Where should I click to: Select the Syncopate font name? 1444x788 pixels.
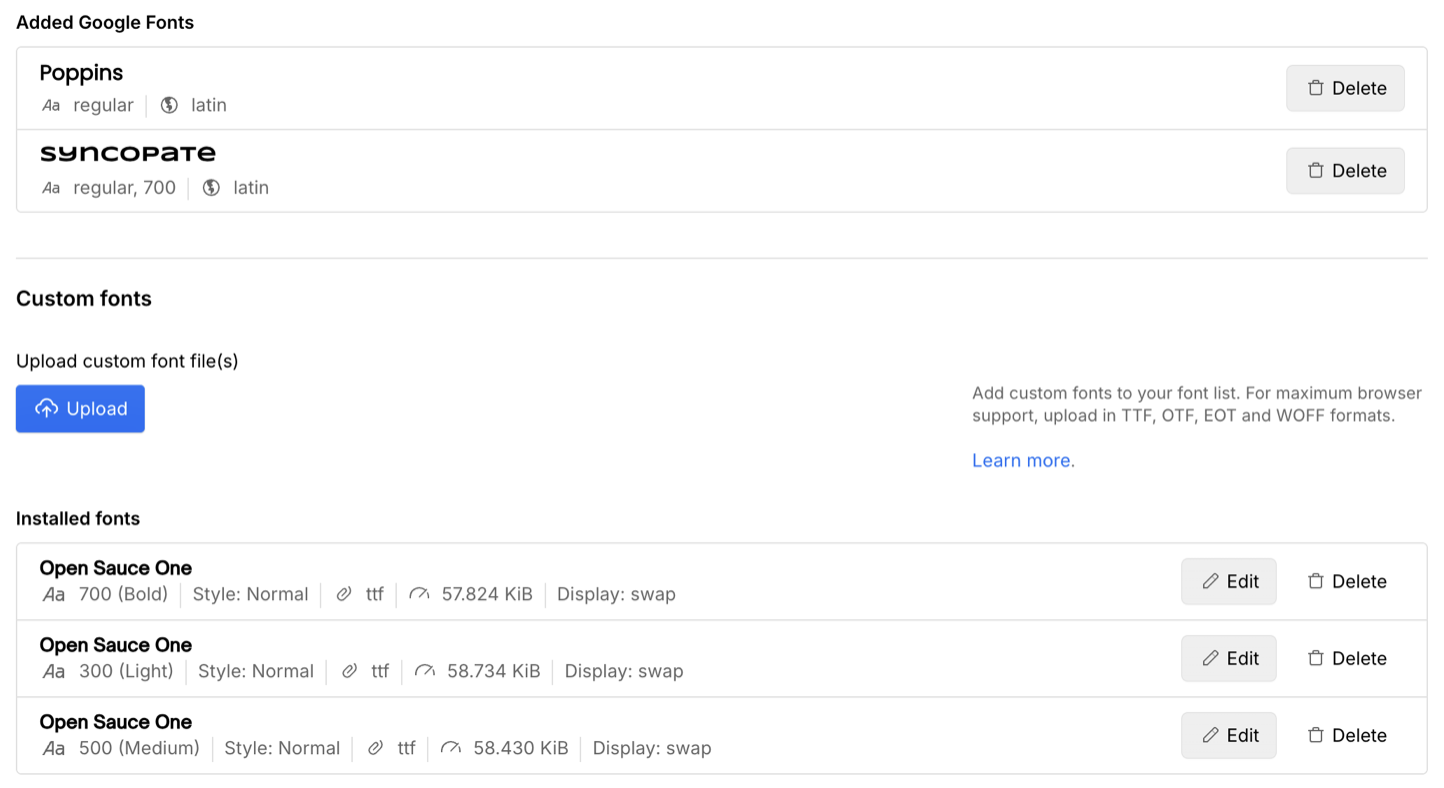[x=128, y=154]
